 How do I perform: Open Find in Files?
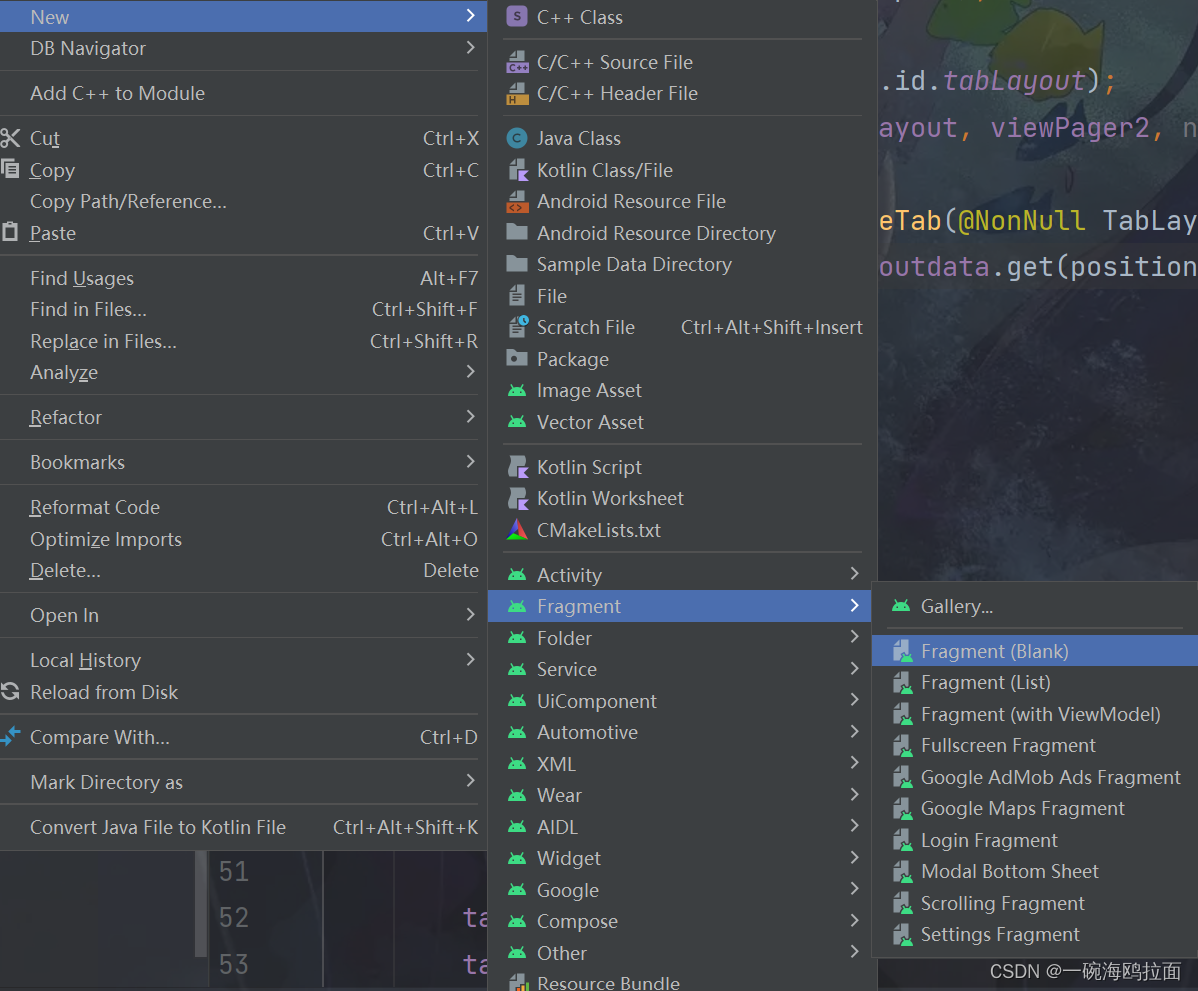click(x=243, y=309)
